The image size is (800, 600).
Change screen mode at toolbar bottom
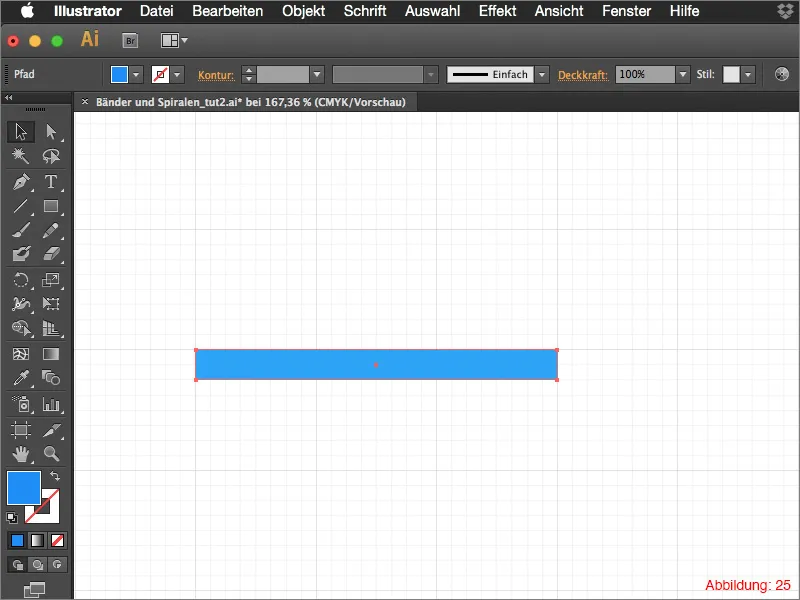click(x=35, y=589)
